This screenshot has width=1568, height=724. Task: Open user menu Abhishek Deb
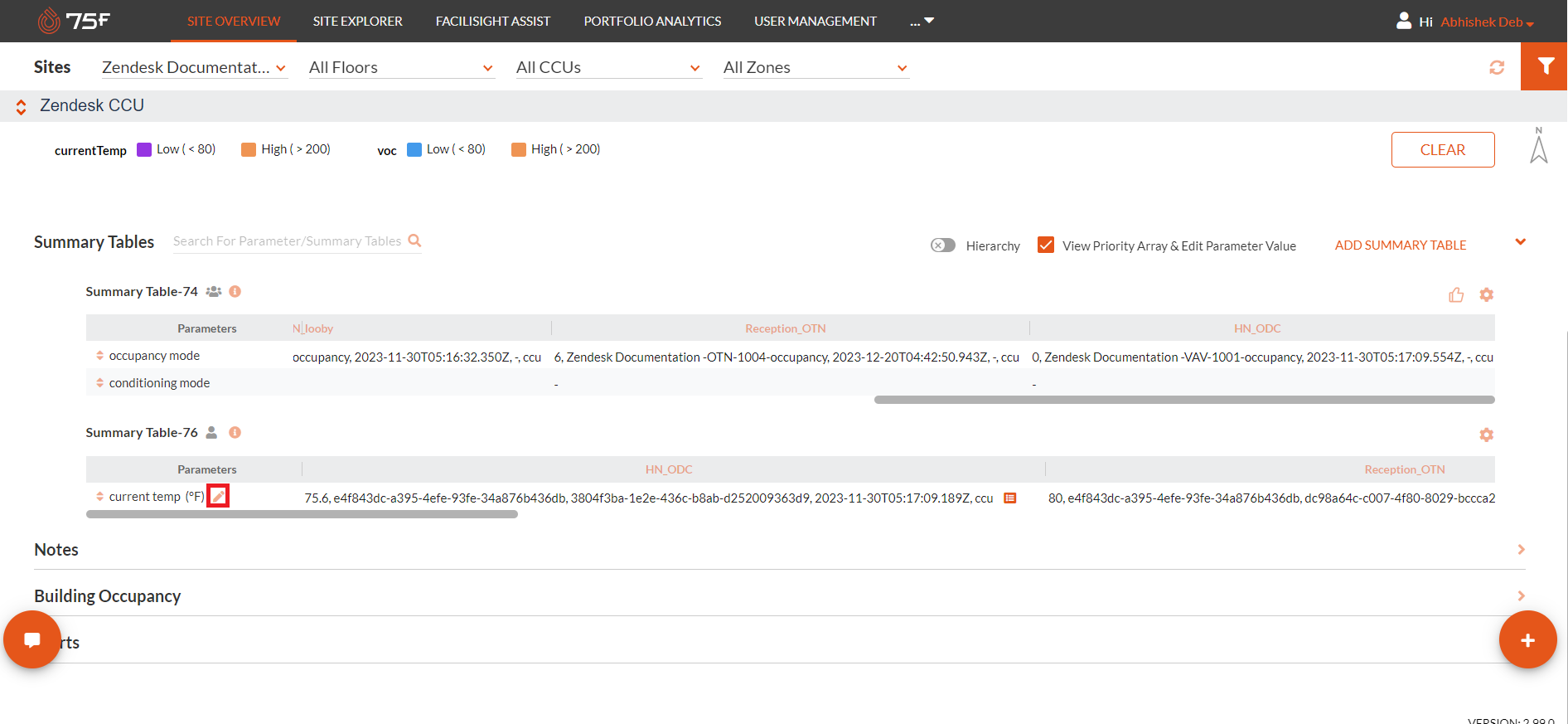[x=1487, y=22]
